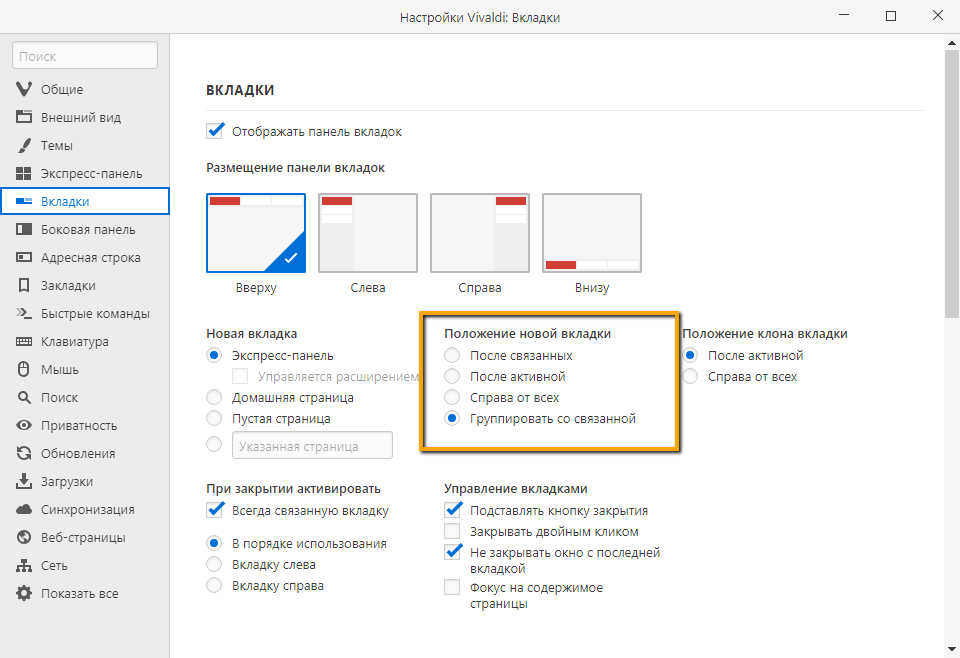Image resolution: width=960 pixels, height=658 pixels.
Task: Click the Синхронизация cloud icon
Action: tap(24, 509)
